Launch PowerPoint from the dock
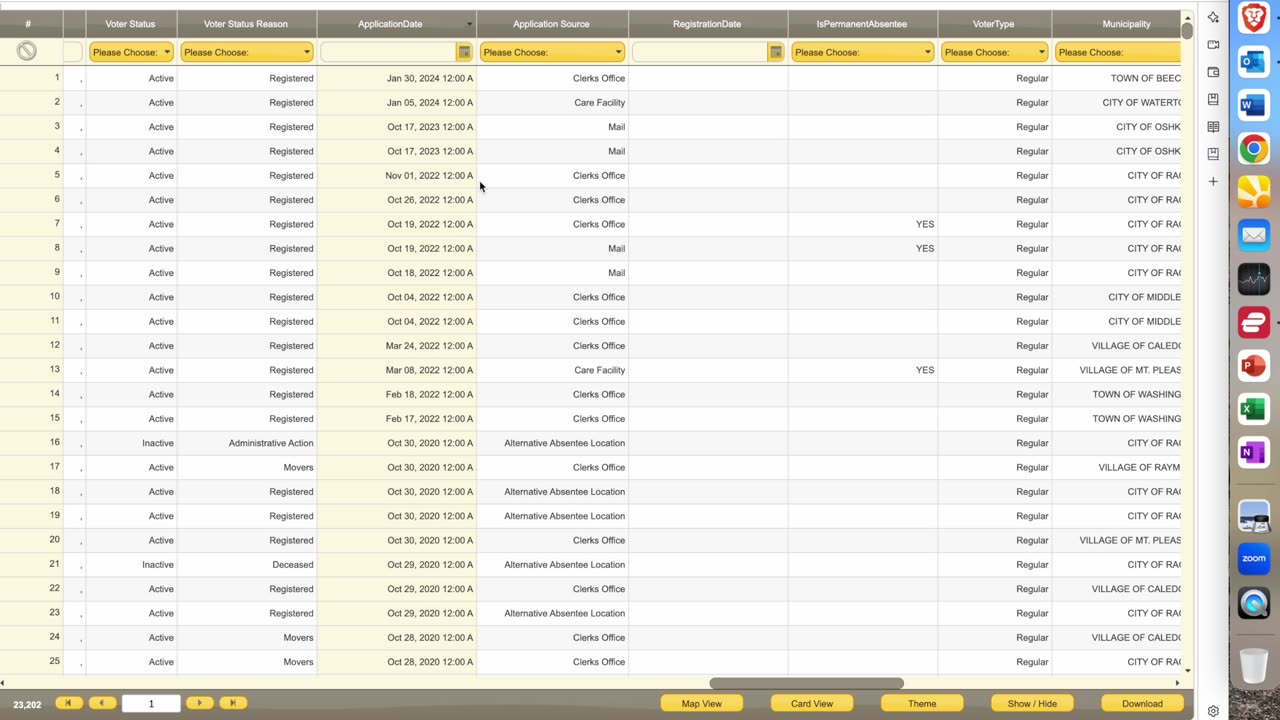The width and height of the screenshot is (1280, 720). [1254, 366]
